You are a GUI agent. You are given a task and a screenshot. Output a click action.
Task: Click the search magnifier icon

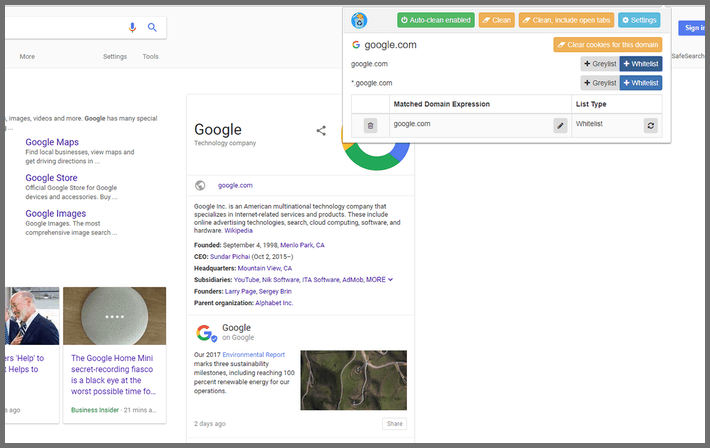[x=152, y=28]
